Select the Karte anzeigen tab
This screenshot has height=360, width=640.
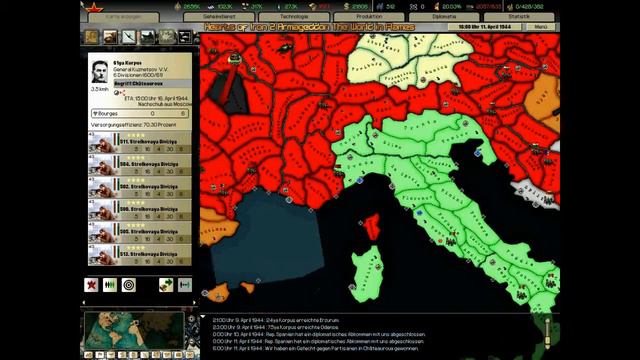pyautogui.click(x=123, y=18)
